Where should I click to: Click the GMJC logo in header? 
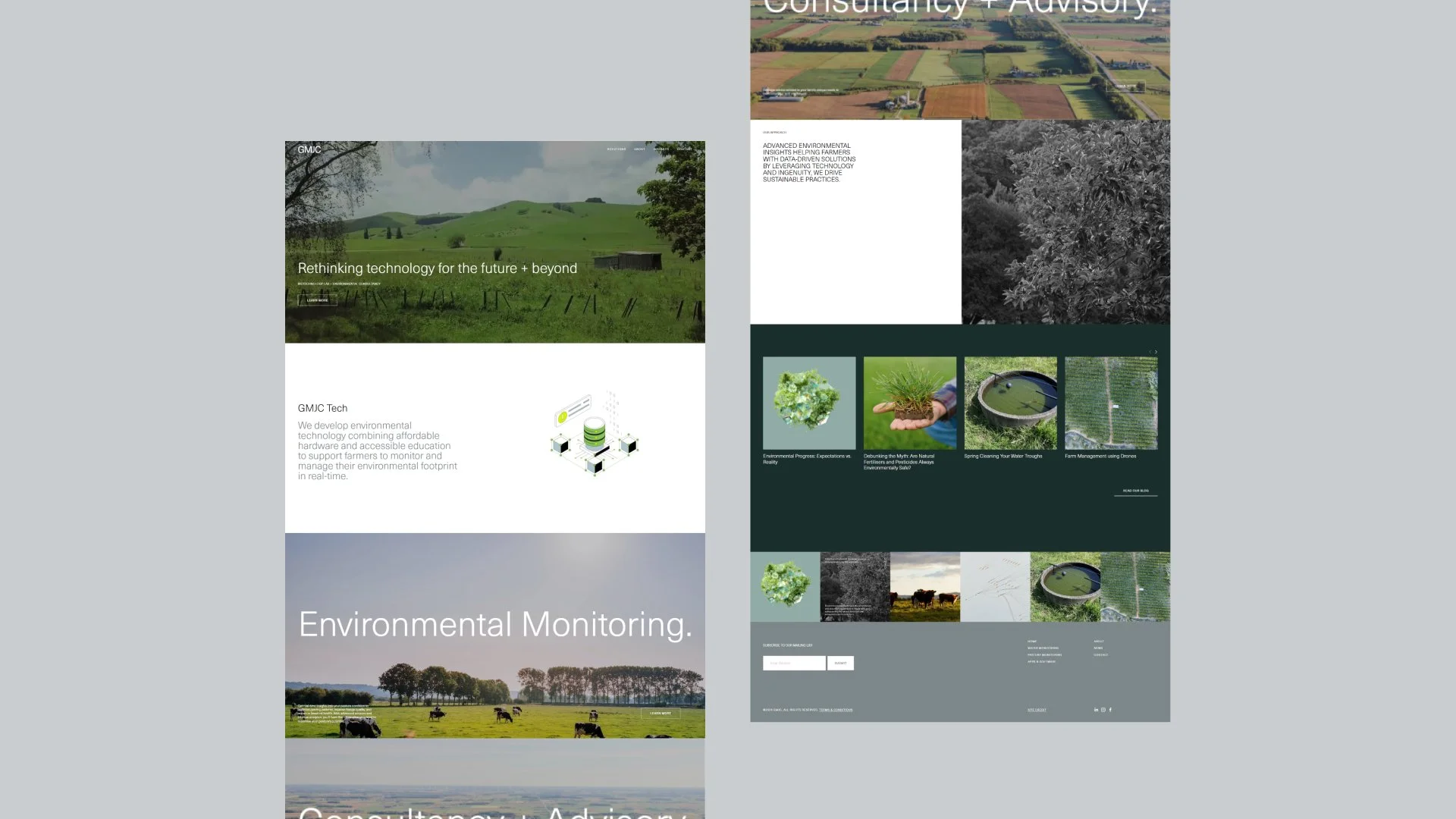pyautogui.click(x=309, y=149)
